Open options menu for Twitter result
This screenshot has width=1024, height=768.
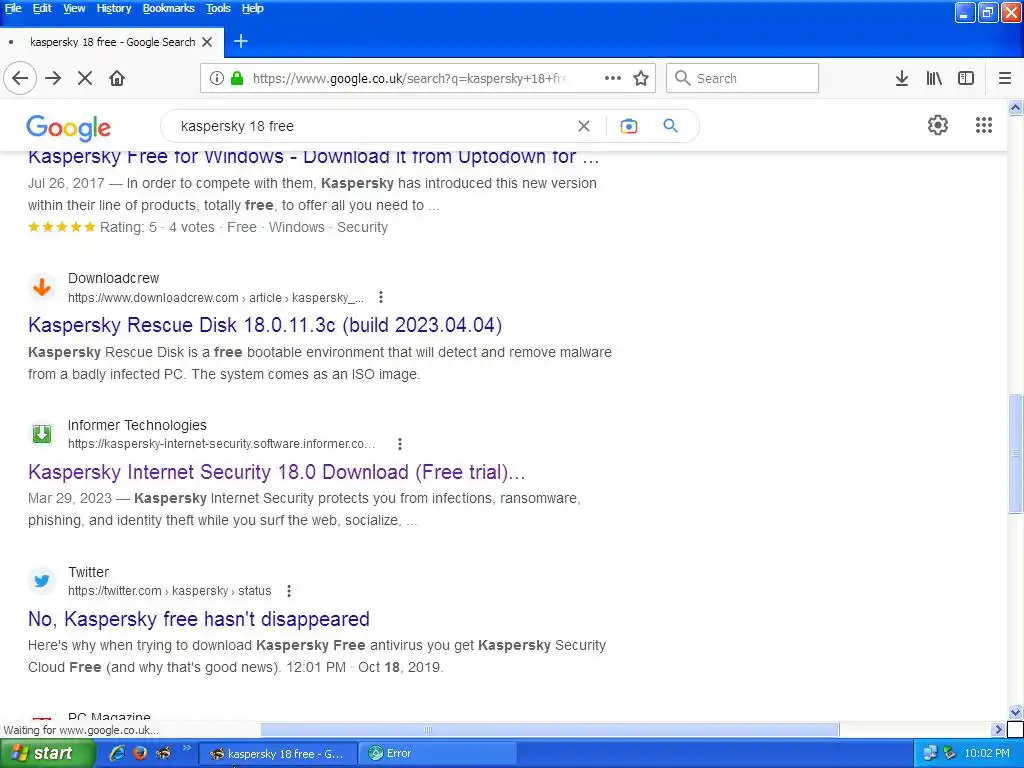point(289,591)
